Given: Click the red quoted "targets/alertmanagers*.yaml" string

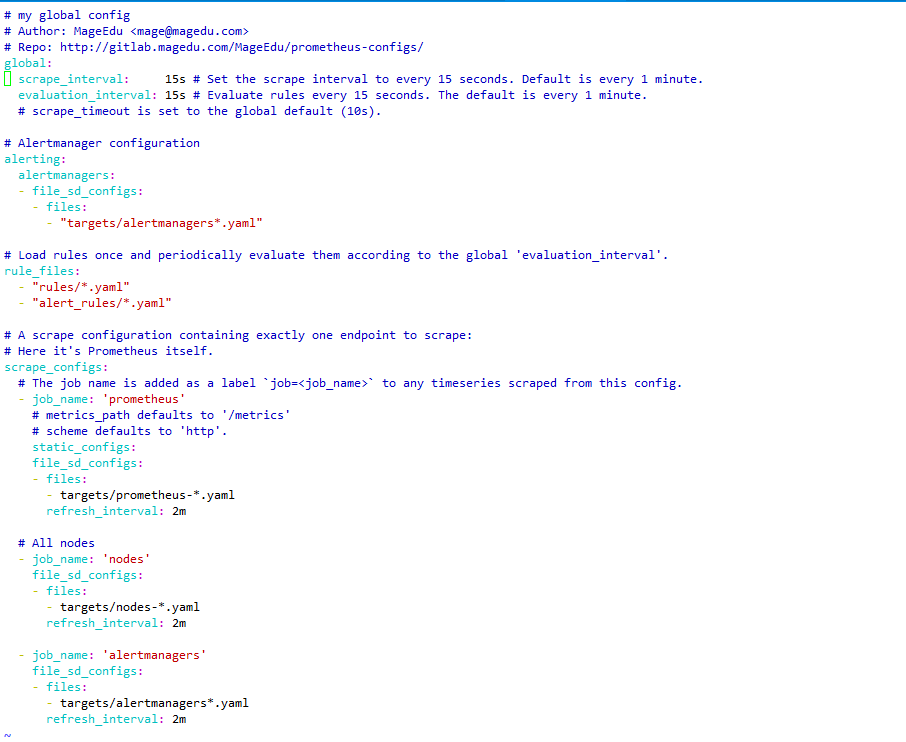Looking at the screenshot, I should pyautogui.click(x=161, y=223).
